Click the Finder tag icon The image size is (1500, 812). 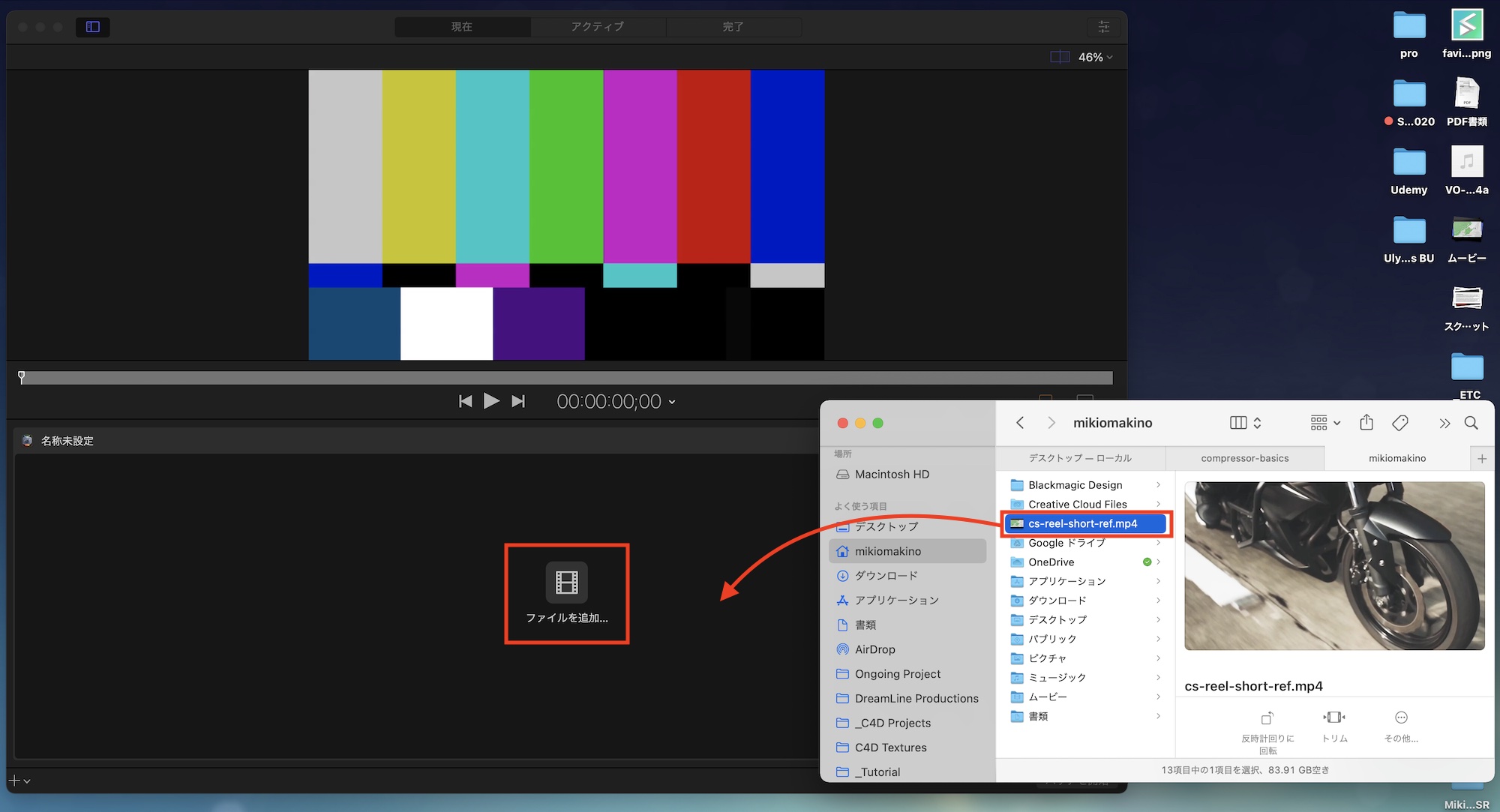click(x=1399, y=423)
